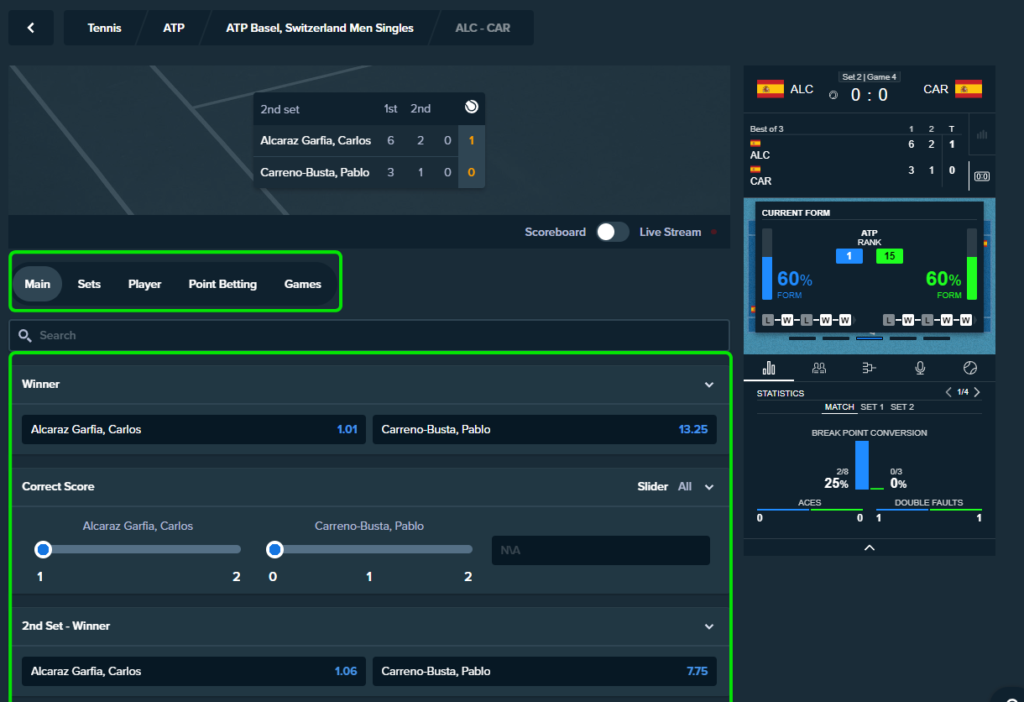Pick Carreno-Busta for 2nd set at 7.75
The width and height of the screenshot is (1024, 702).
[x=544, y=671]
